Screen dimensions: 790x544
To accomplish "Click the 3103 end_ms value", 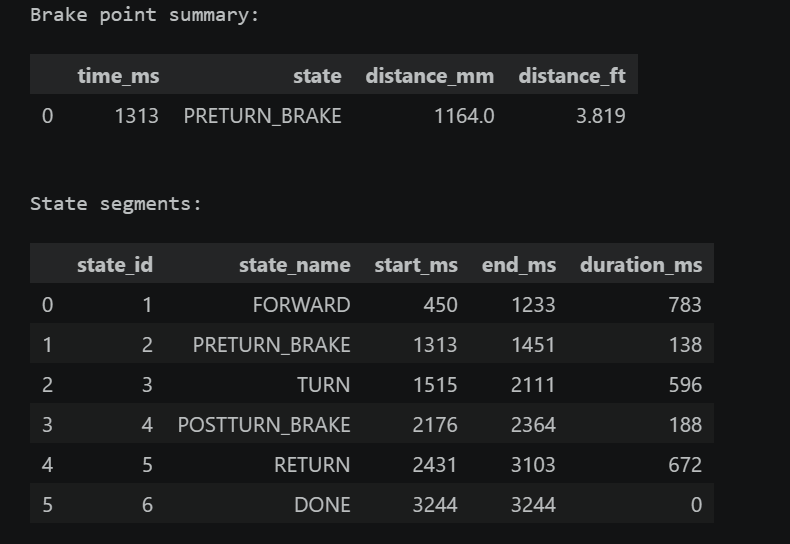I will [x=534, y=464].
